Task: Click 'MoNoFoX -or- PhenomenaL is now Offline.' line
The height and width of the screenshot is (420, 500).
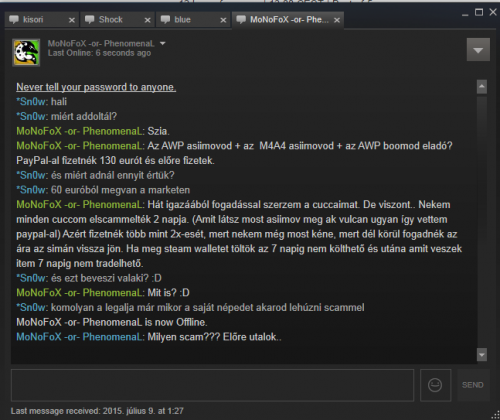Action: coord(112,322)
